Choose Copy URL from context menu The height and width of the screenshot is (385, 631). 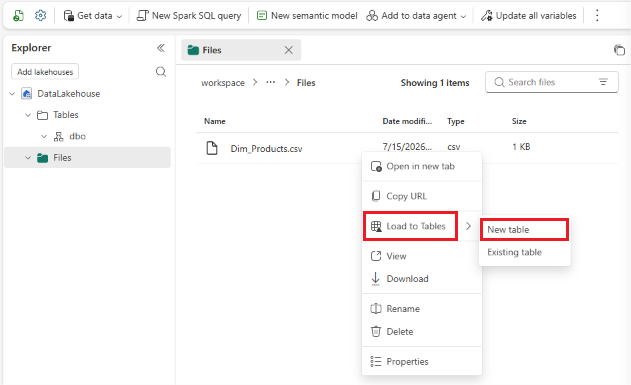tap(422, 196)
